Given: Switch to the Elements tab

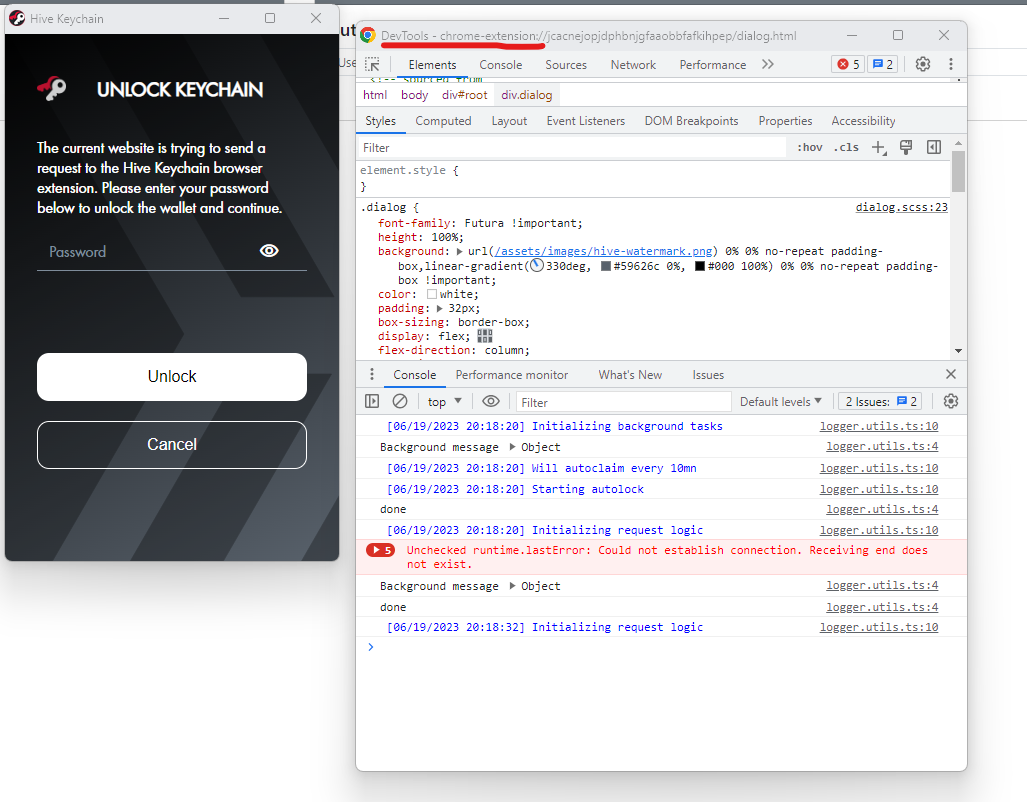Looking at the screenshot, I should pyautogui.click(x=432, y=65).
